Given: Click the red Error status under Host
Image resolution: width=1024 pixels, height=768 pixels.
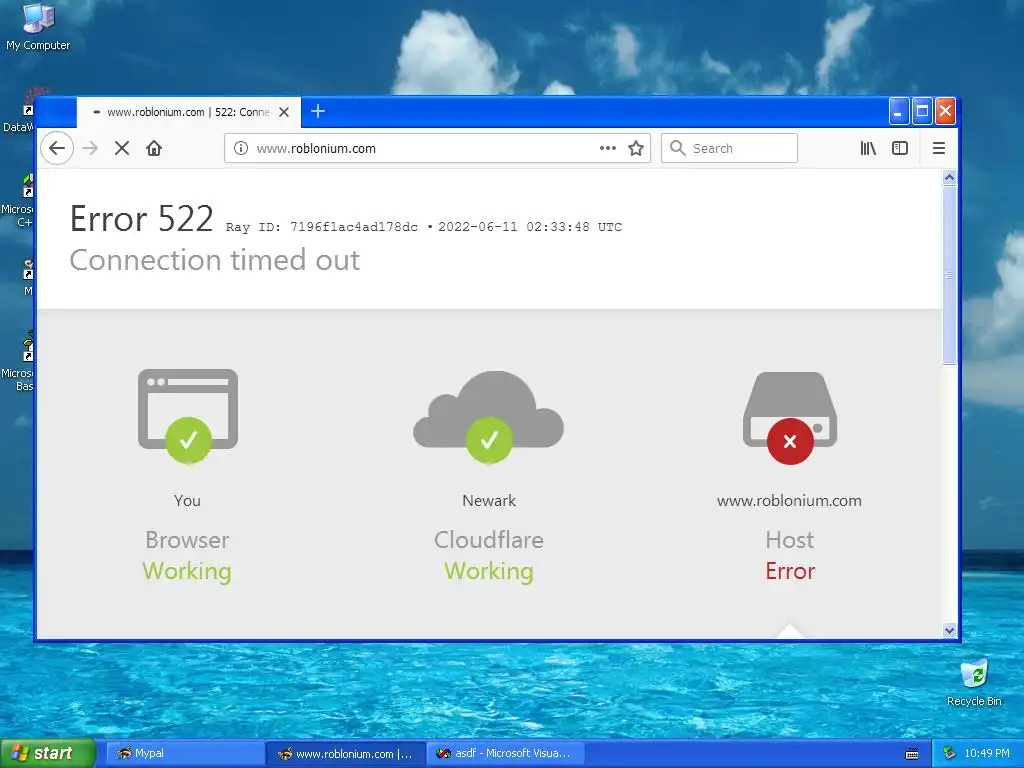Looking at the screenshot, I should (790, 571).
